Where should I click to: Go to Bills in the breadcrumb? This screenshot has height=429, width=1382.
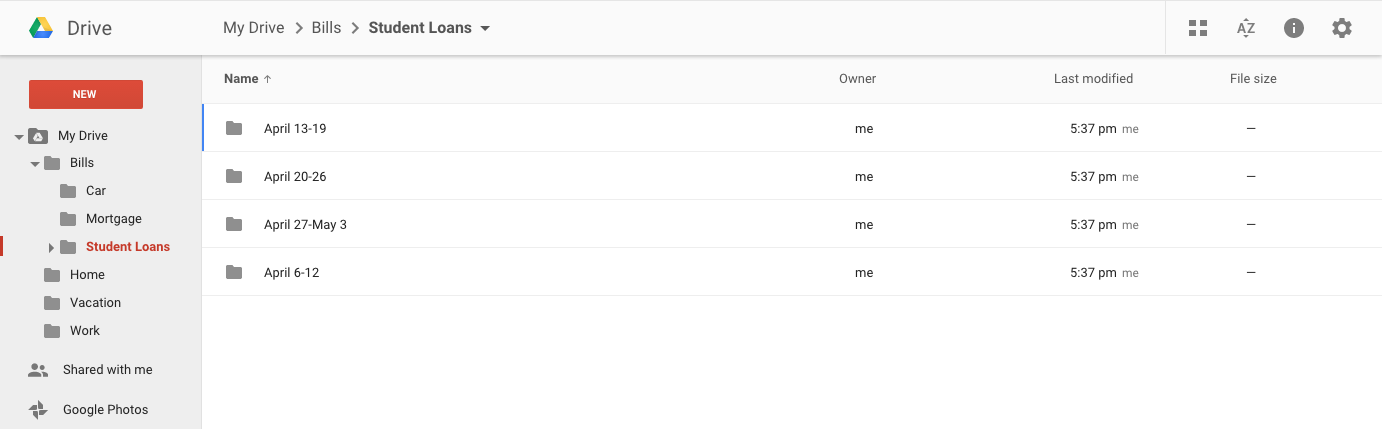point(326,28)
